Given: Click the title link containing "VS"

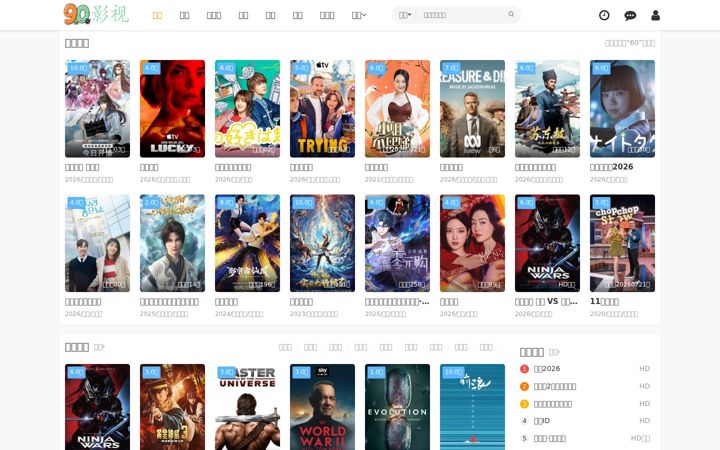Looking at the screenshot, I should tap(546, 302).
